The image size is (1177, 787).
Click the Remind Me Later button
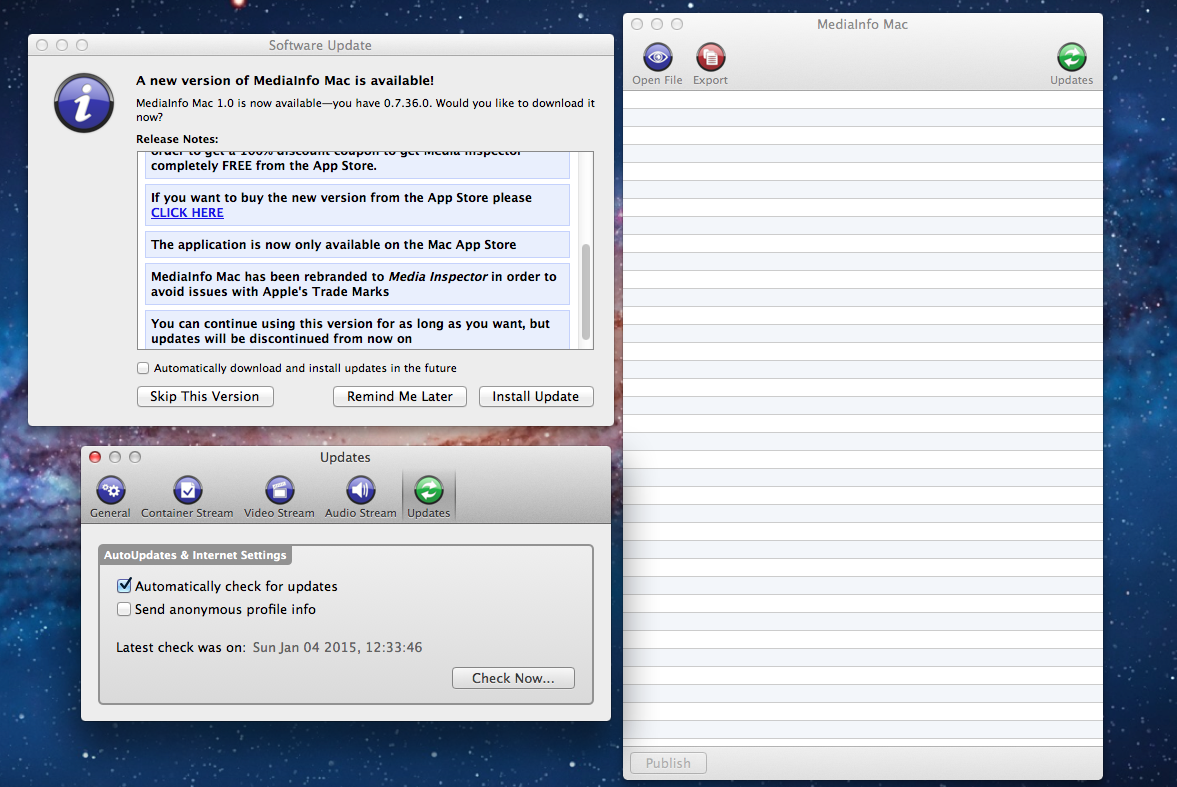pyautogui.click(x=399, y=397)
